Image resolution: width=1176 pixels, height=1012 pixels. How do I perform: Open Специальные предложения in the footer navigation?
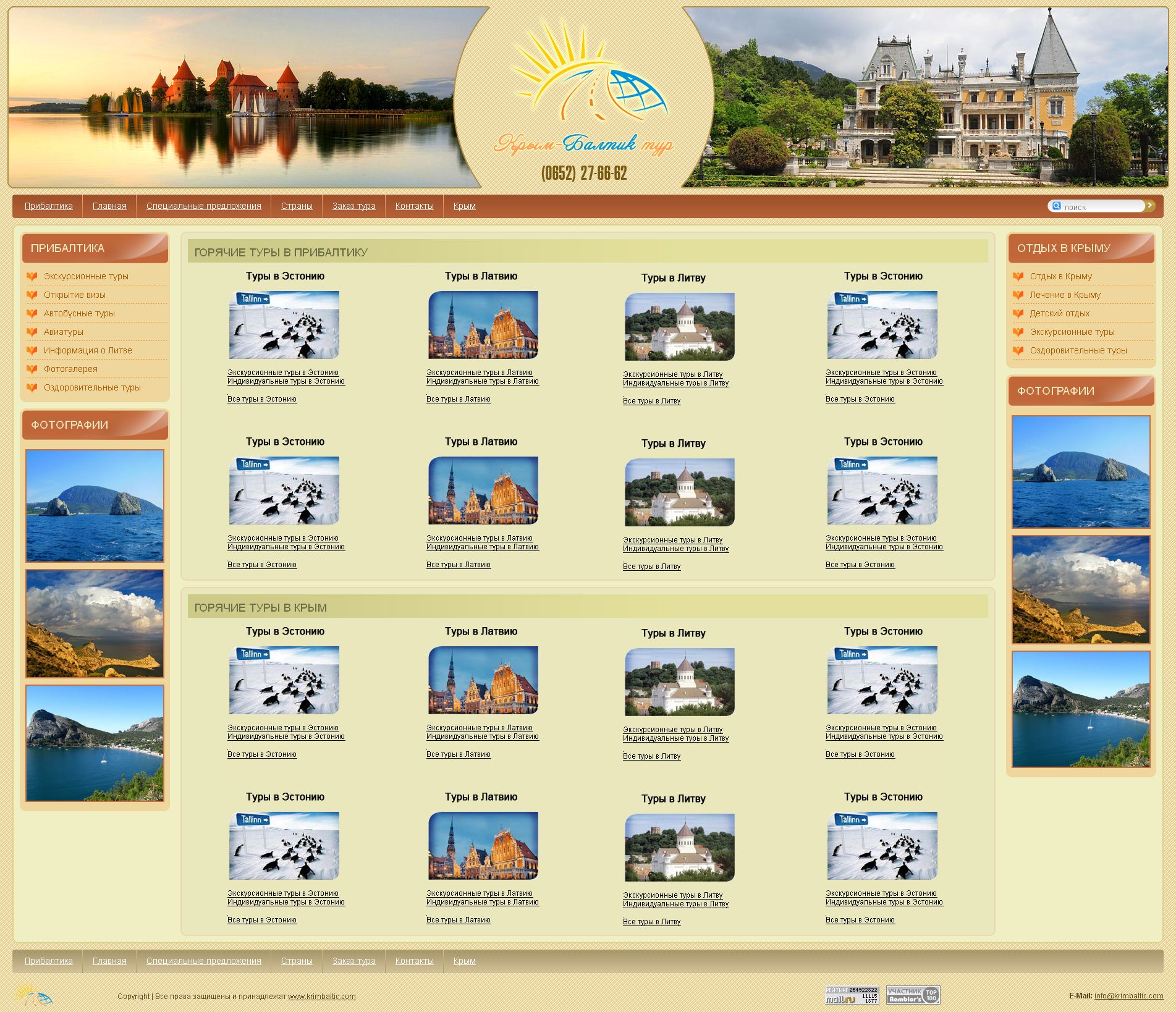coord(204,961)
